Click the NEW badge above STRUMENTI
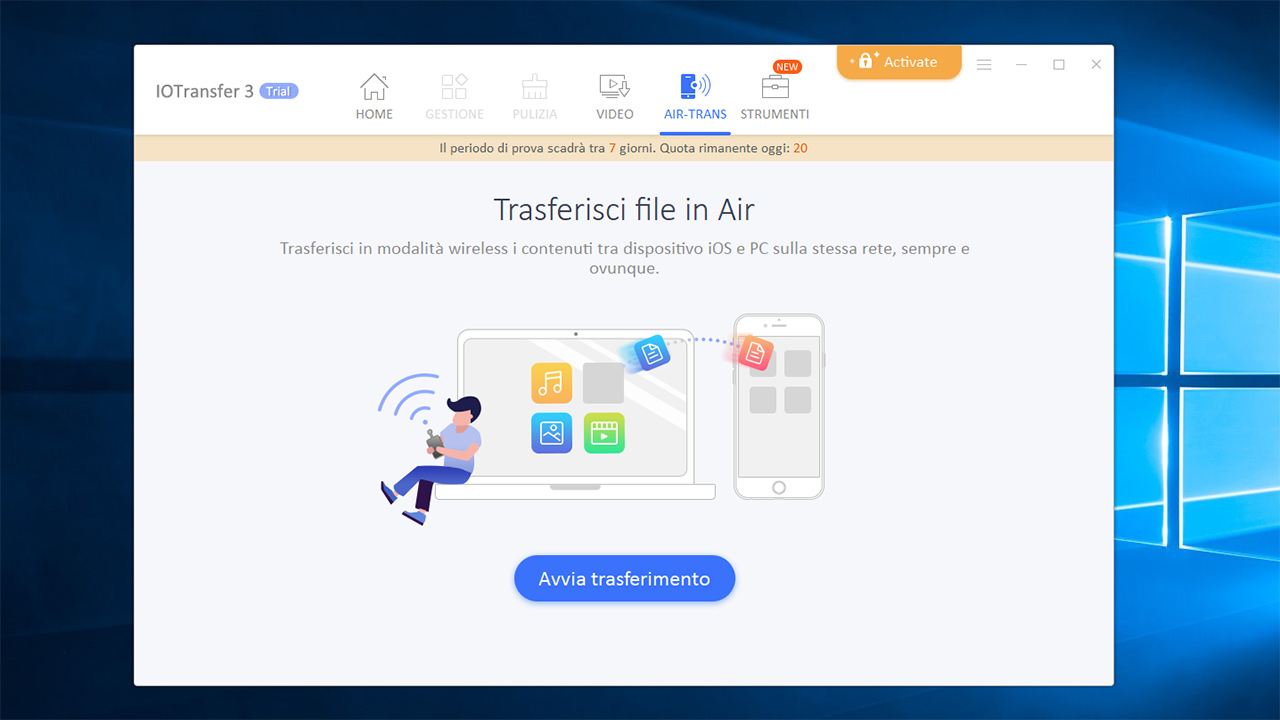 [x=787, y=67]
